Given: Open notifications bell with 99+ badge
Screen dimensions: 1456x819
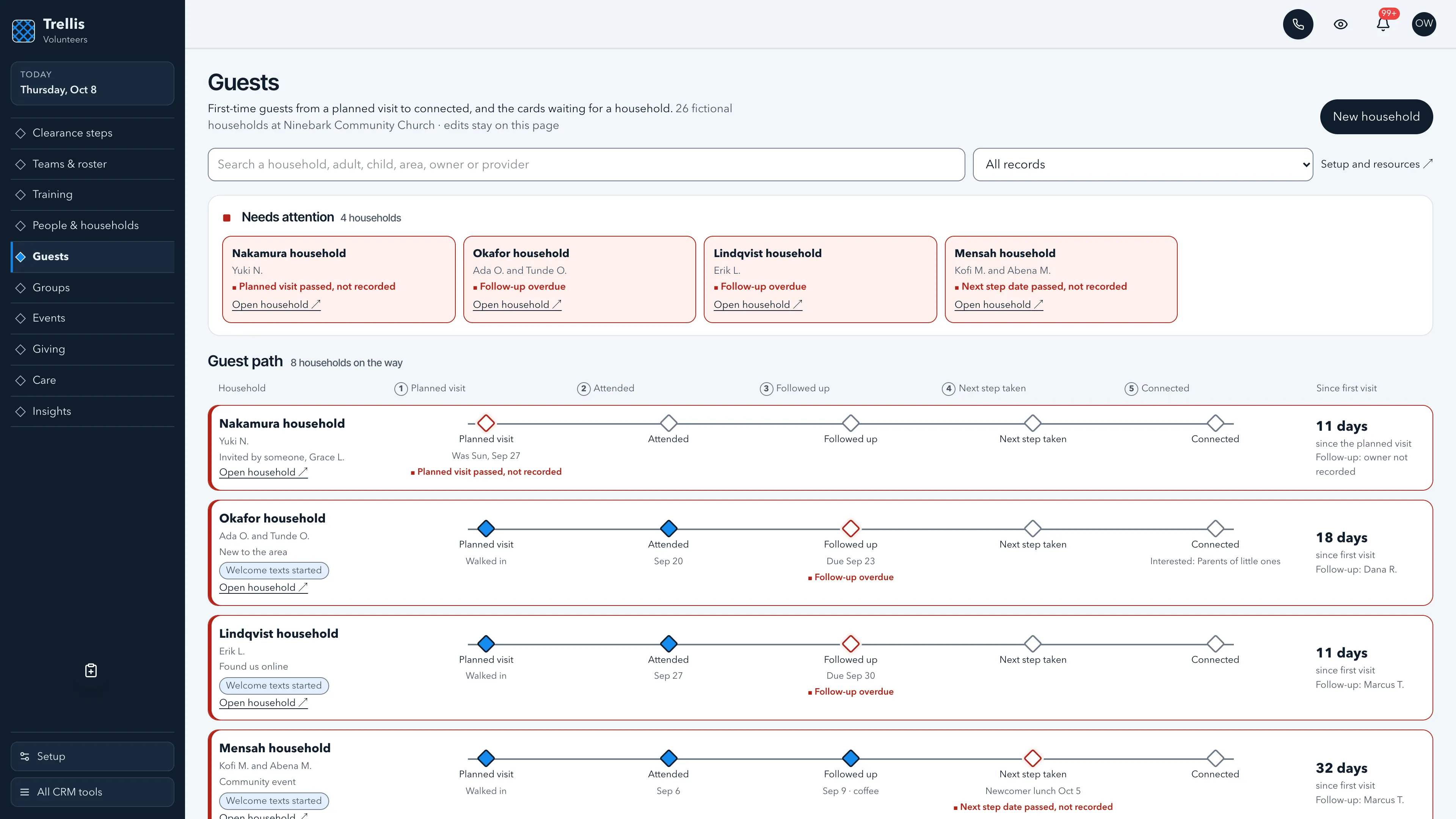Looking at the screenshot, I should [x=1383, y=24].
